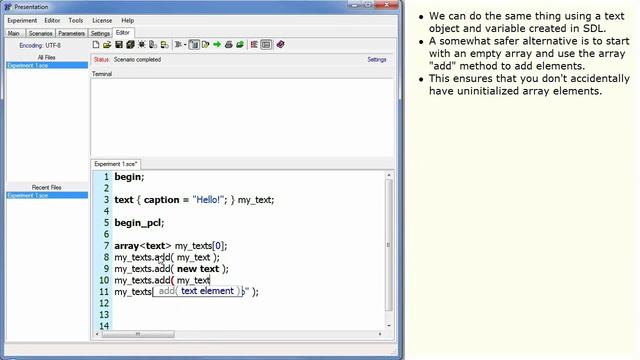
Task: Open the Help menu
Action: click(x=127, y=20)
